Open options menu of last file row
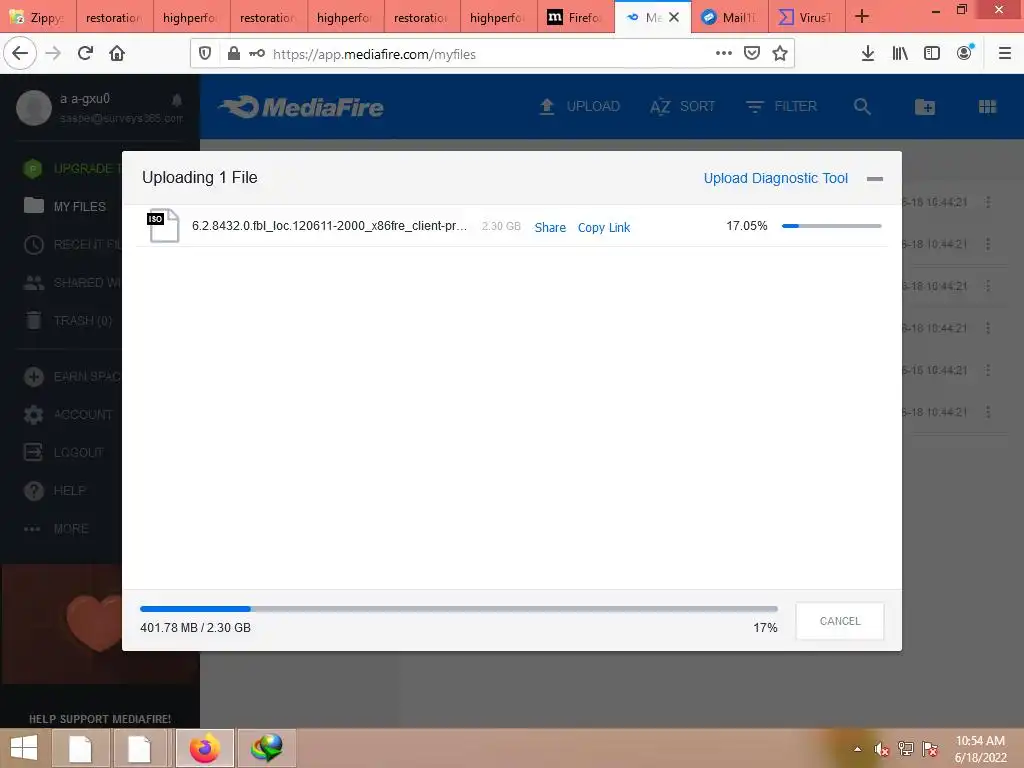This screenshot has height=768, width=1024. [988, 412]
